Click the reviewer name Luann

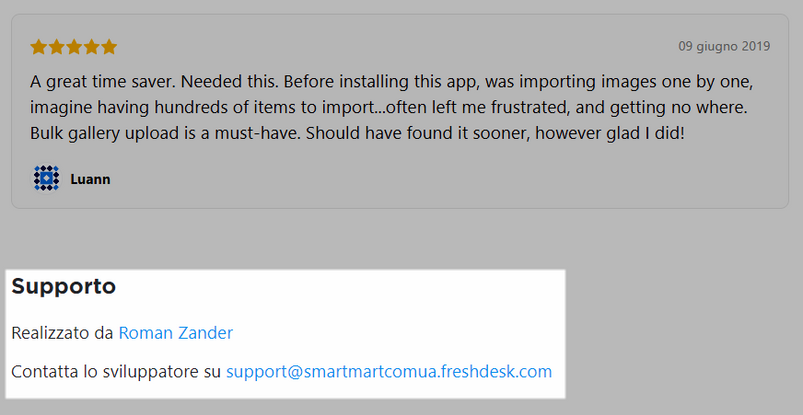tap(90, 179)
